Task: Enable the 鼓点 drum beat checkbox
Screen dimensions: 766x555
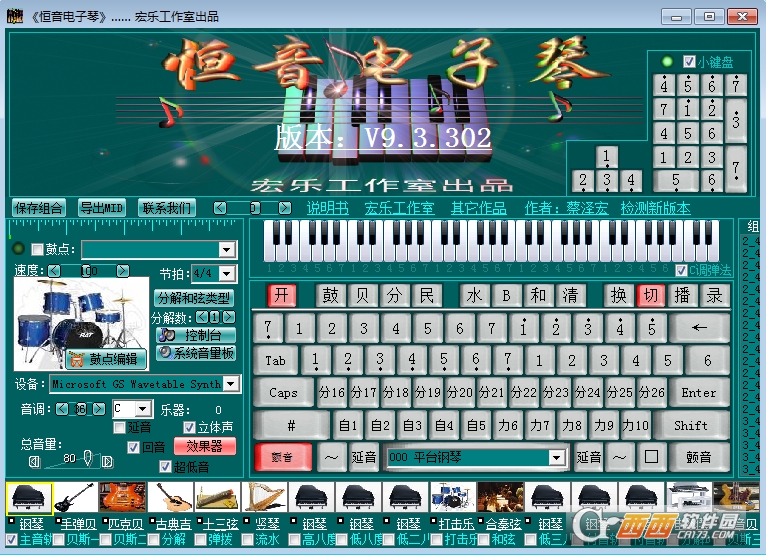Action: pos(37,249)
